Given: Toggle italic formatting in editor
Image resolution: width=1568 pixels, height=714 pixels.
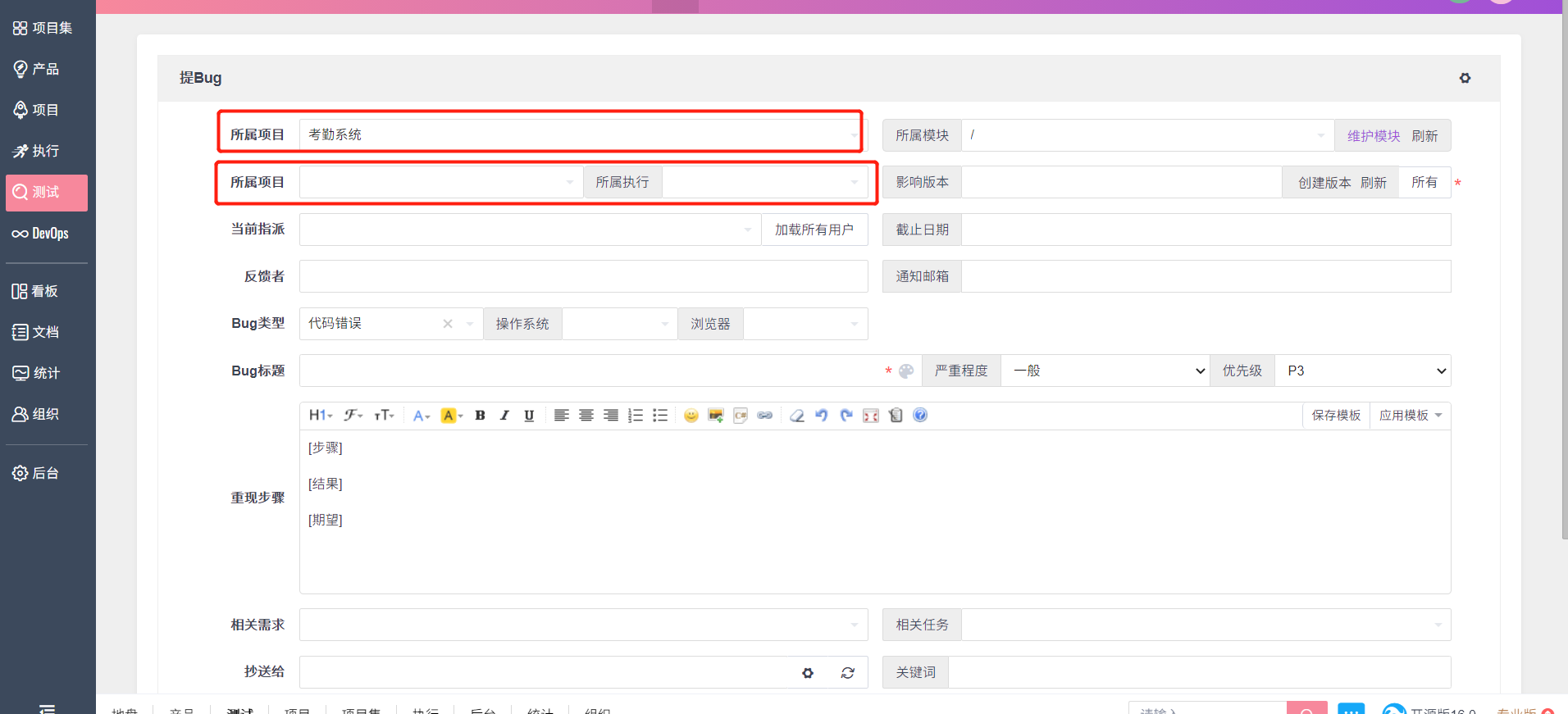Looking at the screenshot, I should (505, 416).
